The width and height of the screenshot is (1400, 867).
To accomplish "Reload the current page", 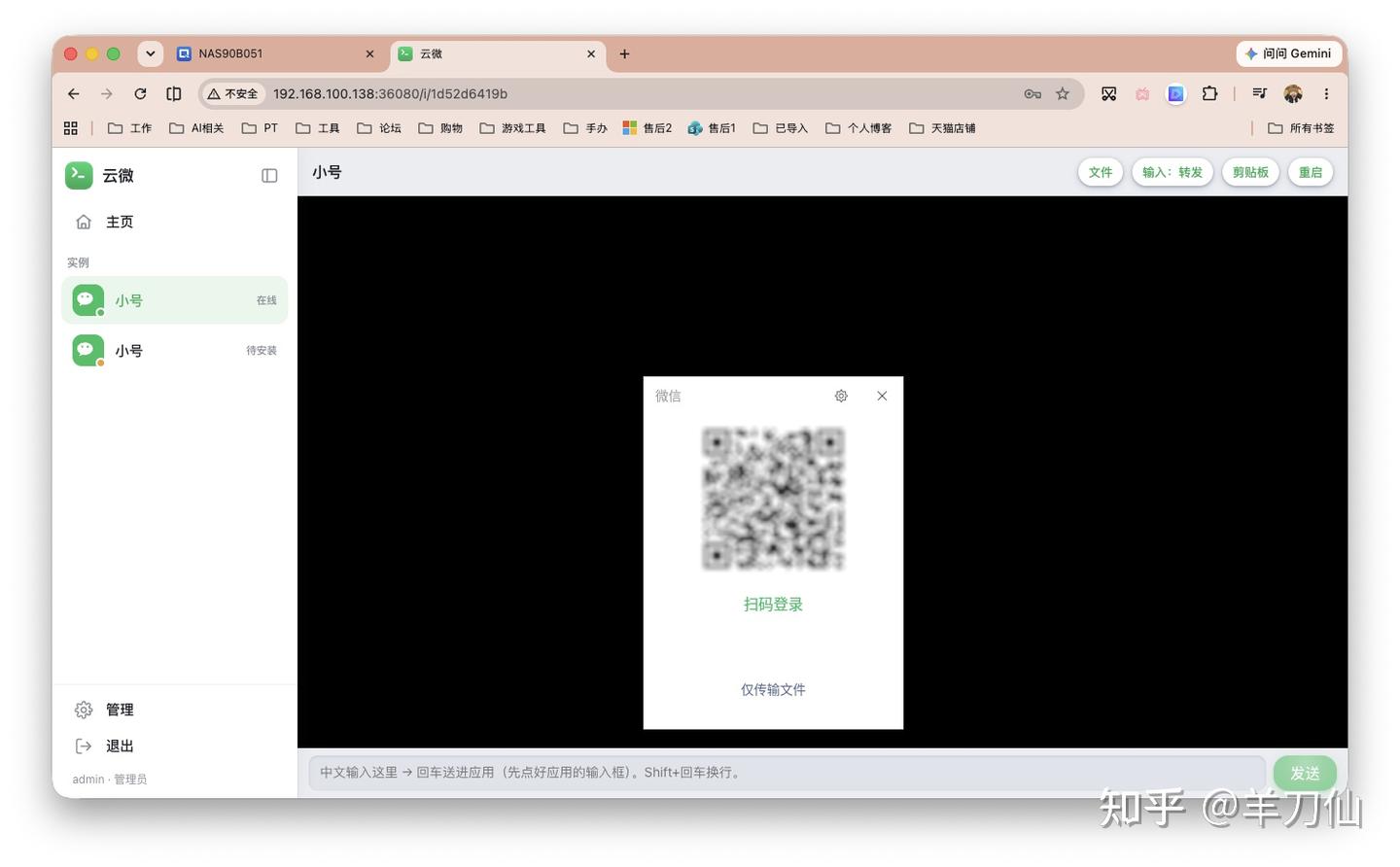I will 140,94.
